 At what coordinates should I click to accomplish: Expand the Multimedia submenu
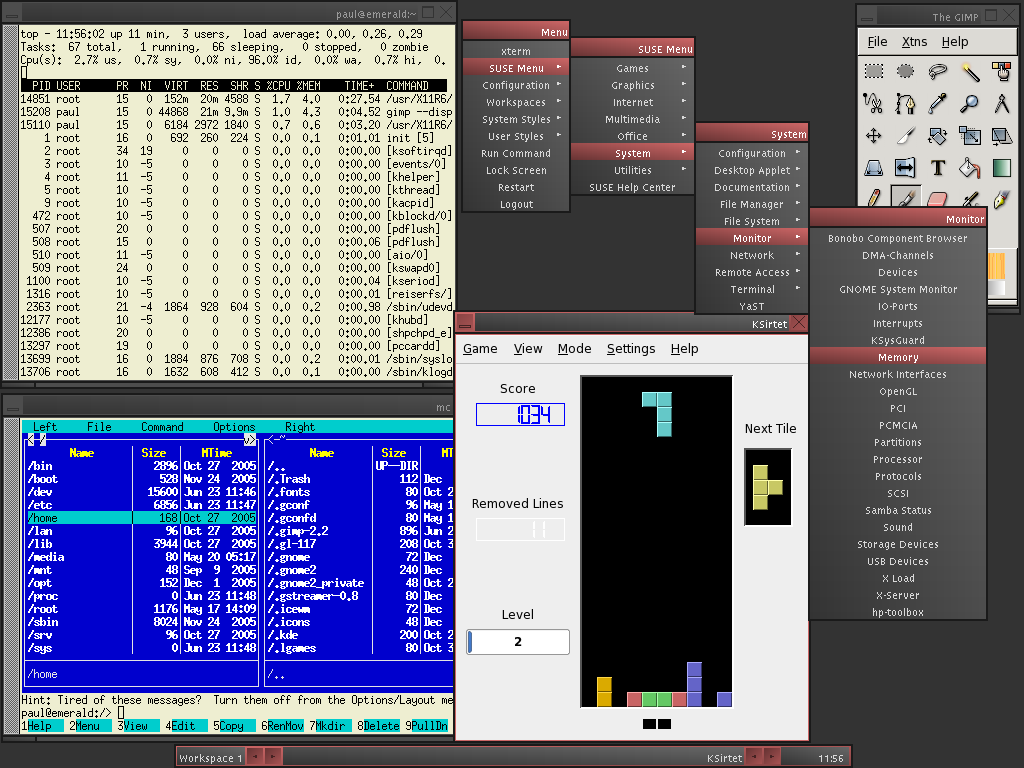tap(632, 119)
